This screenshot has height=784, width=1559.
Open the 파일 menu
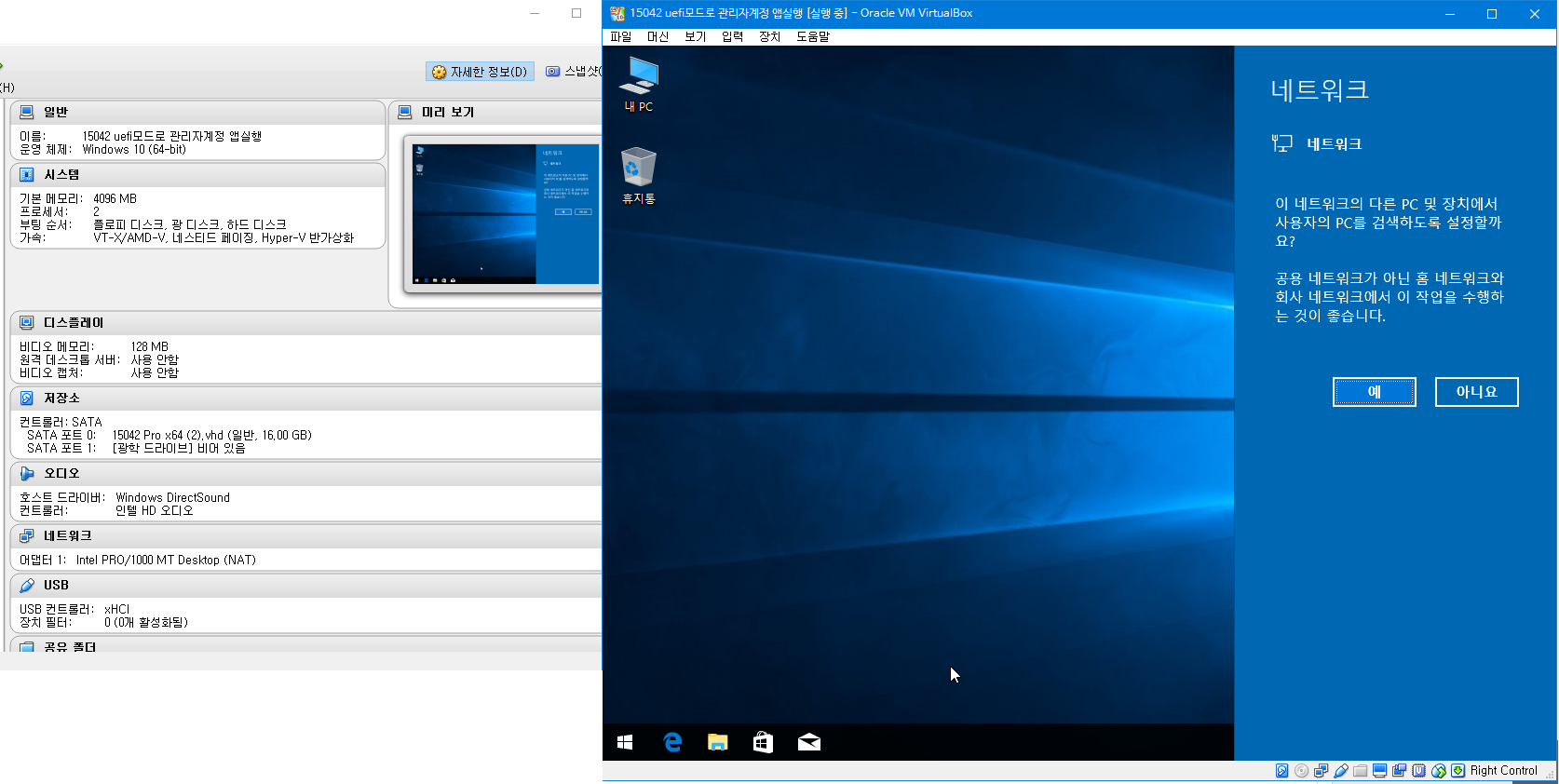pos(620,36)
